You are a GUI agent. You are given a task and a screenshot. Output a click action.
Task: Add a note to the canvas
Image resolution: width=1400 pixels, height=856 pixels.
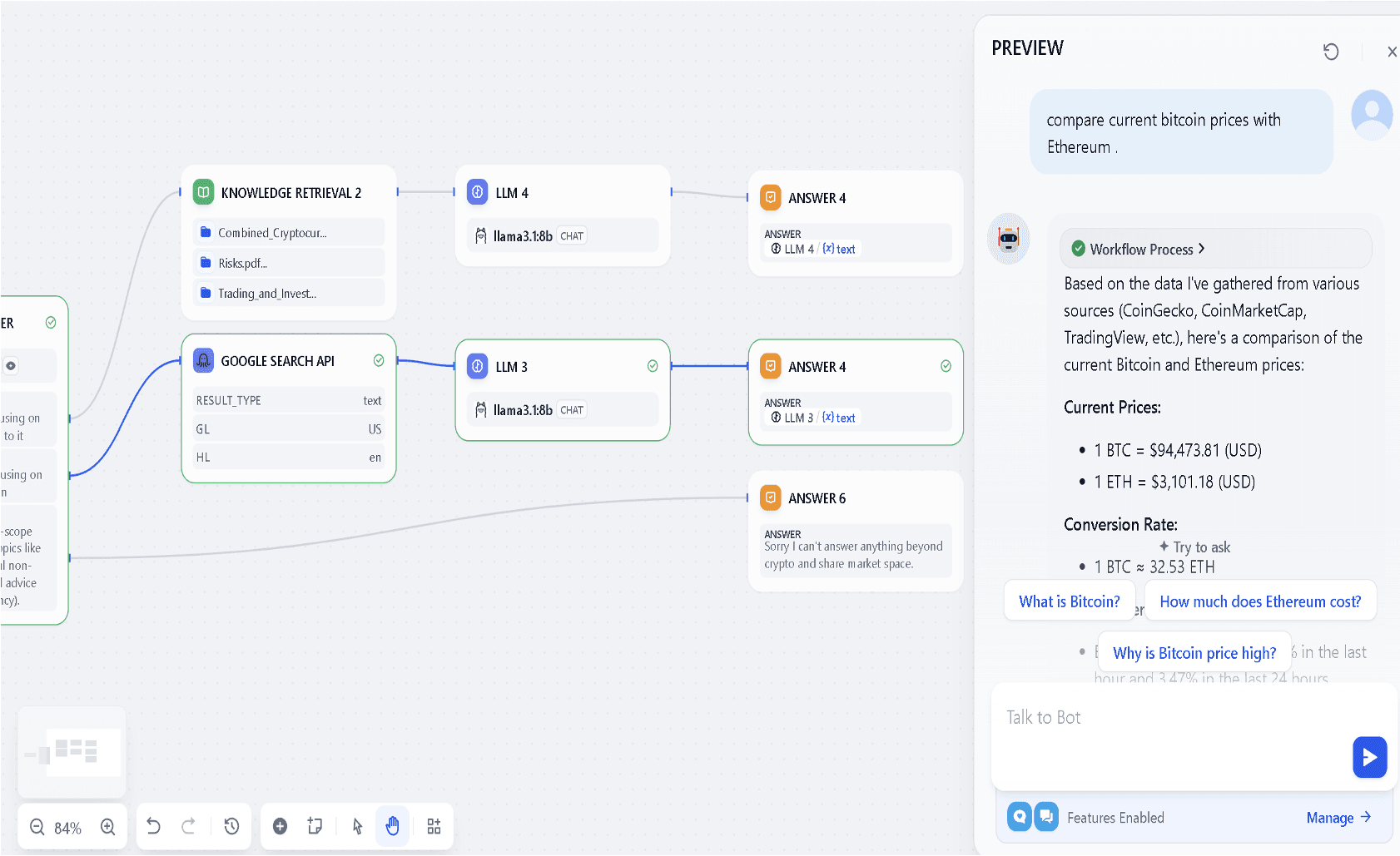point(315,826)
